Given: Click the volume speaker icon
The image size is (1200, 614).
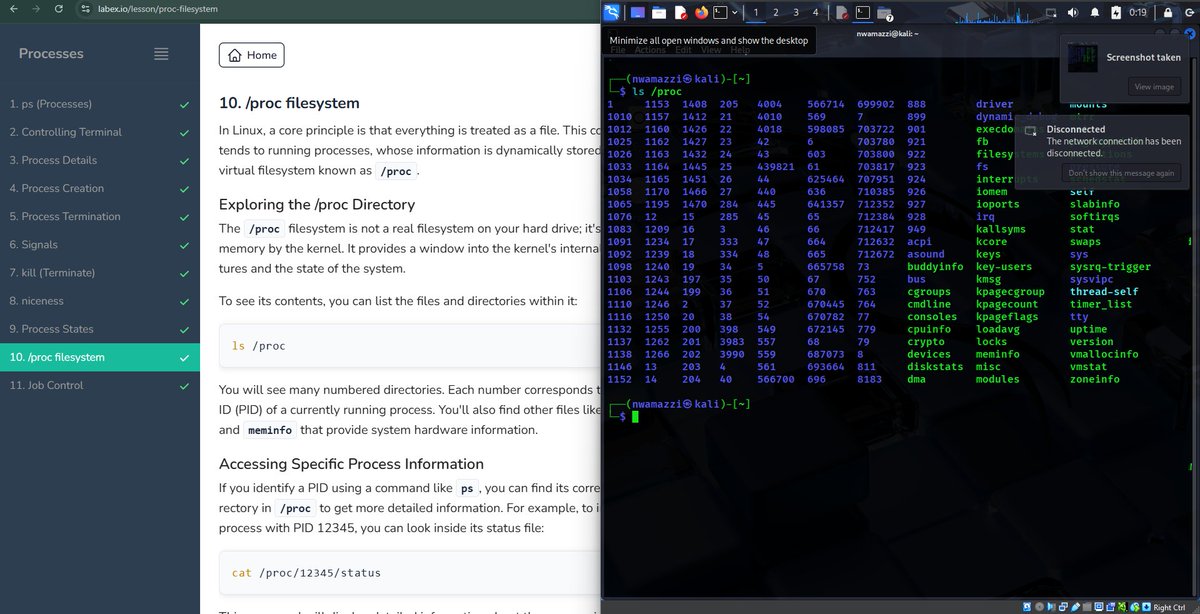Looking at the screenshot, I should pyautogui.click(x=1073, y=12).
